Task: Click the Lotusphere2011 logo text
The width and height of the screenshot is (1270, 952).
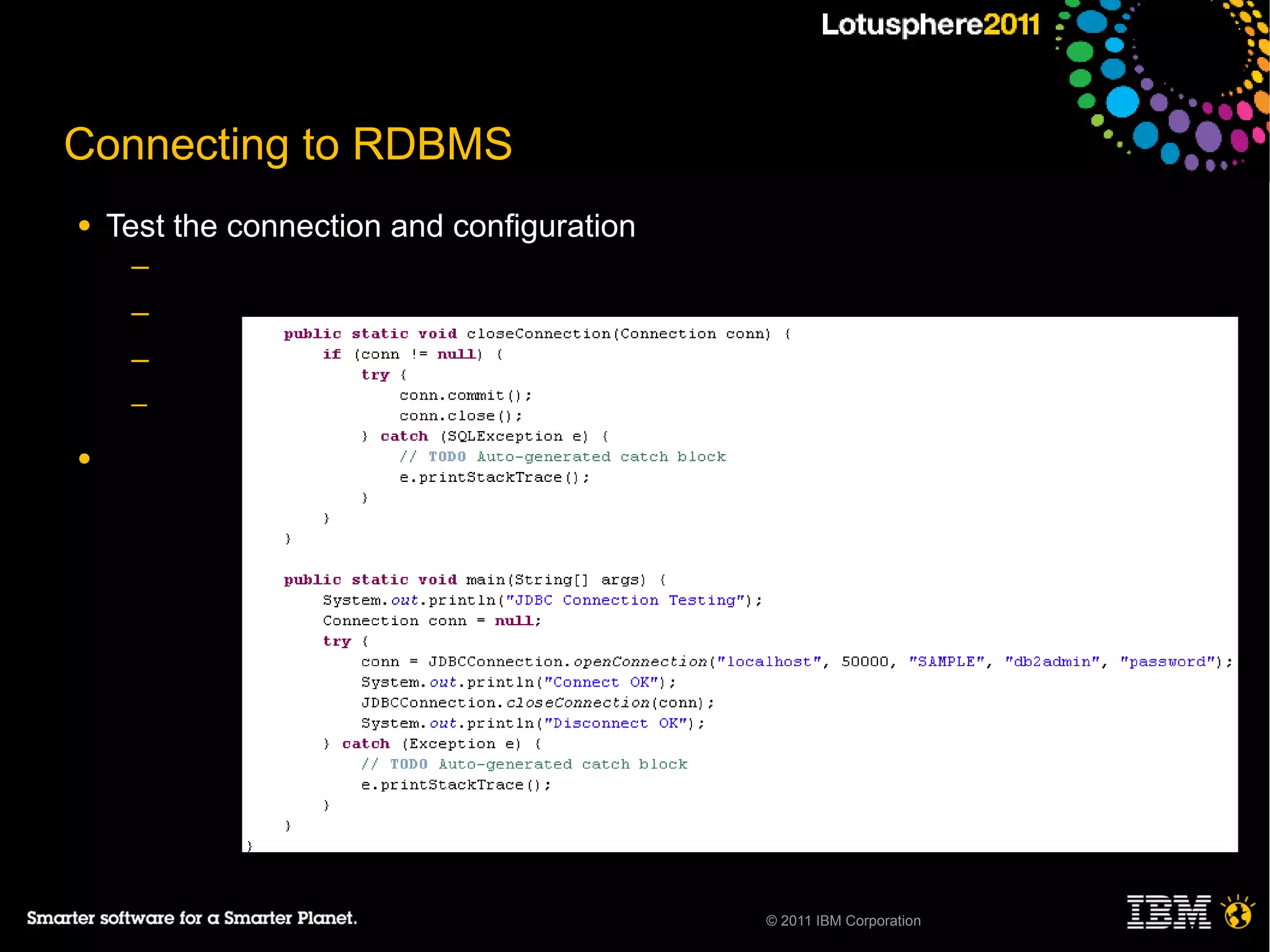Action: (930, 25)
